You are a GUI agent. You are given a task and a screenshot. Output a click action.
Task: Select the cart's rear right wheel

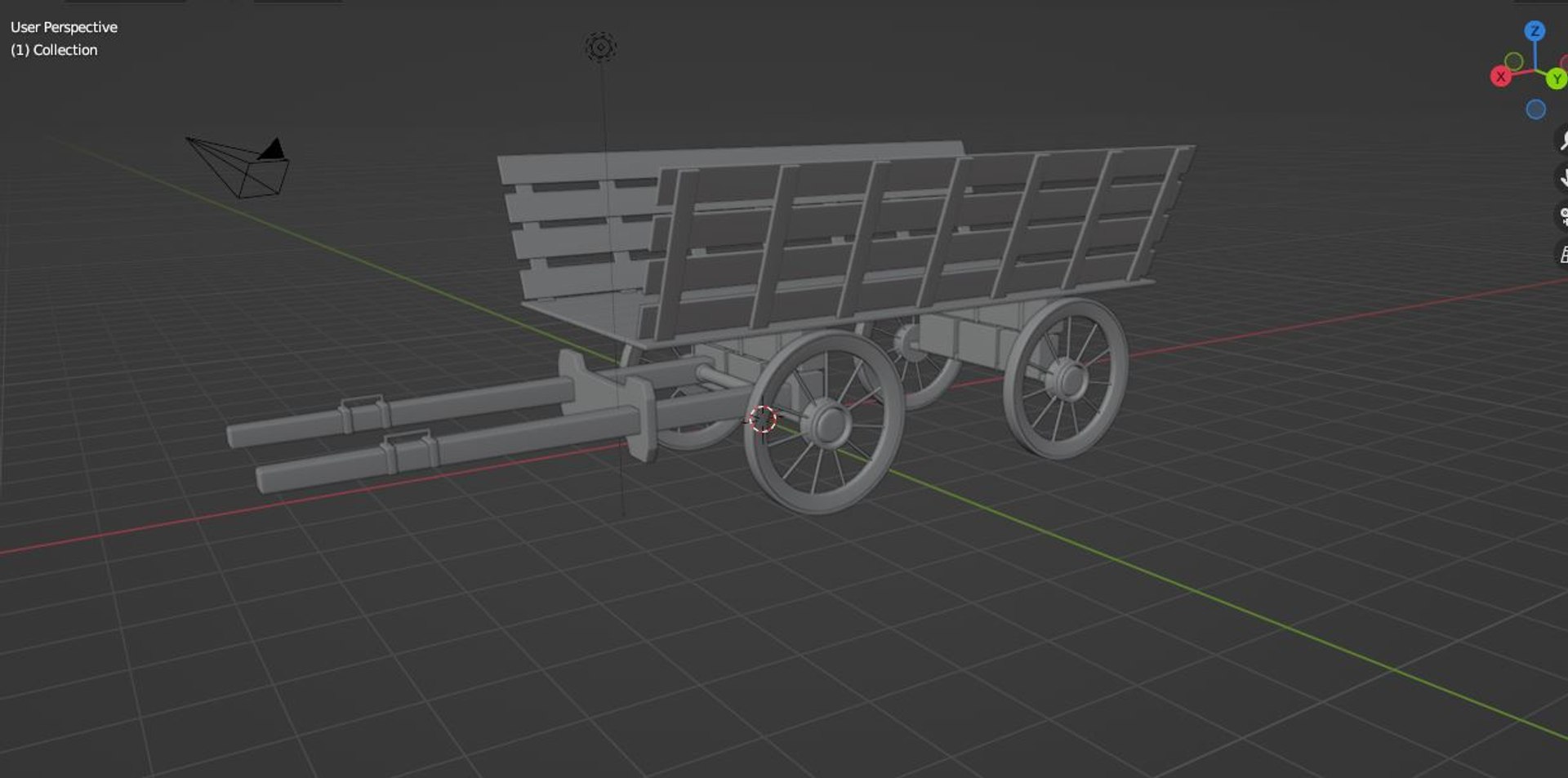coord(1065,378)
